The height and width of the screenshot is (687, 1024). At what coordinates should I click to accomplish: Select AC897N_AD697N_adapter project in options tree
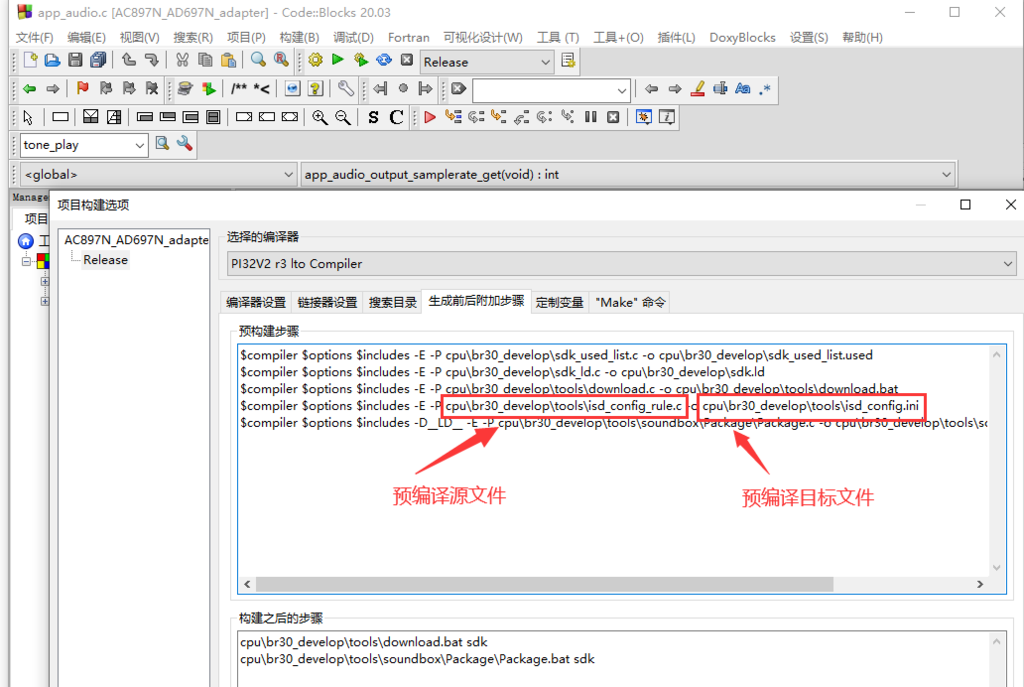(x=136, y=240)
